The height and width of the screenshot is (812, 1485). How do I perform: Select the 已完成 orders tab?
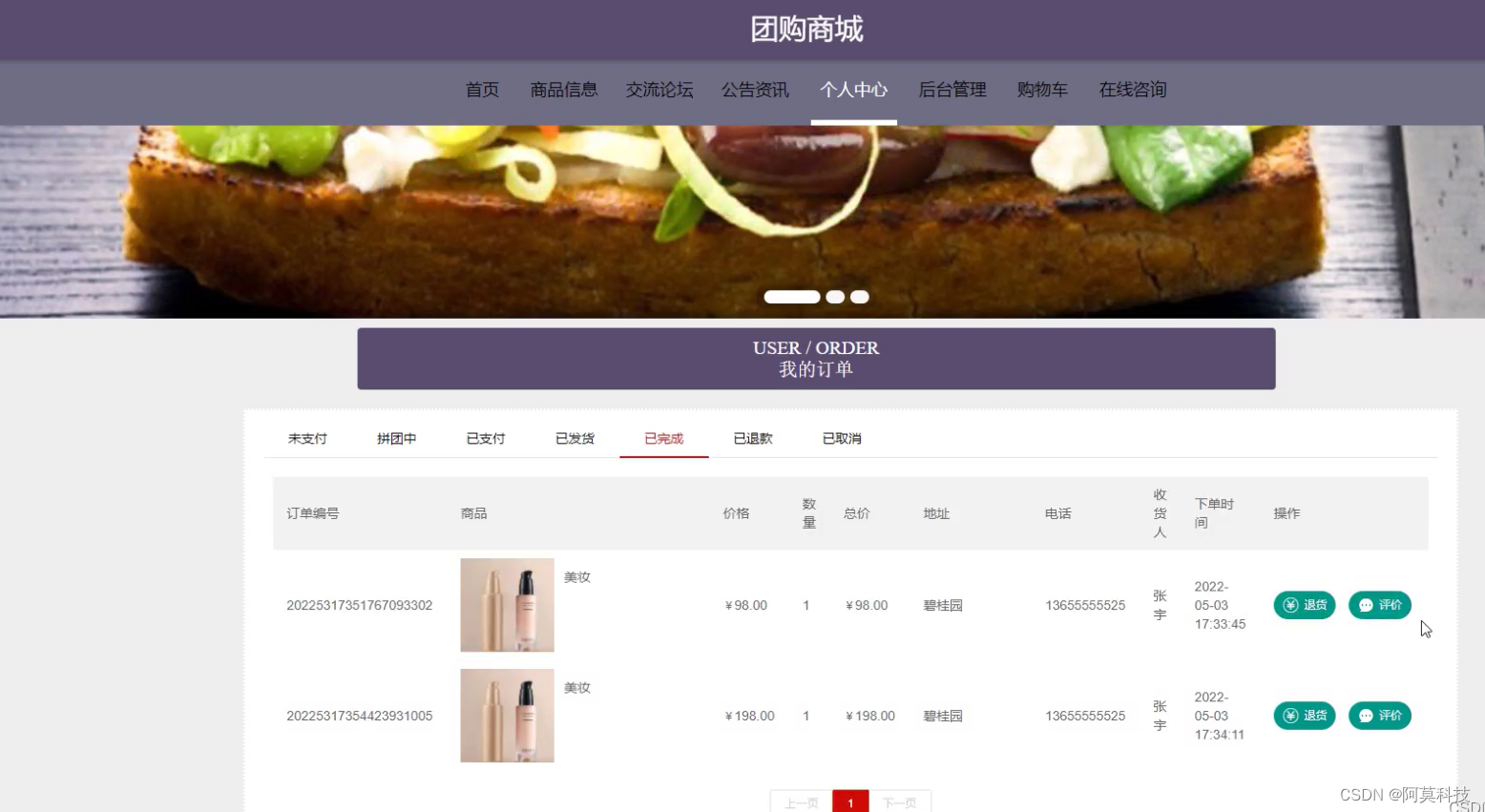pyautogui.click(x=664, y=439)
